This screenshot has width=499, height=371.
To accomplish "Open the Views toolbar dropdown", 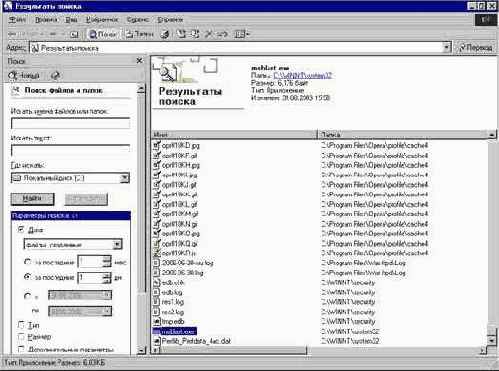I will pos(242,34).
